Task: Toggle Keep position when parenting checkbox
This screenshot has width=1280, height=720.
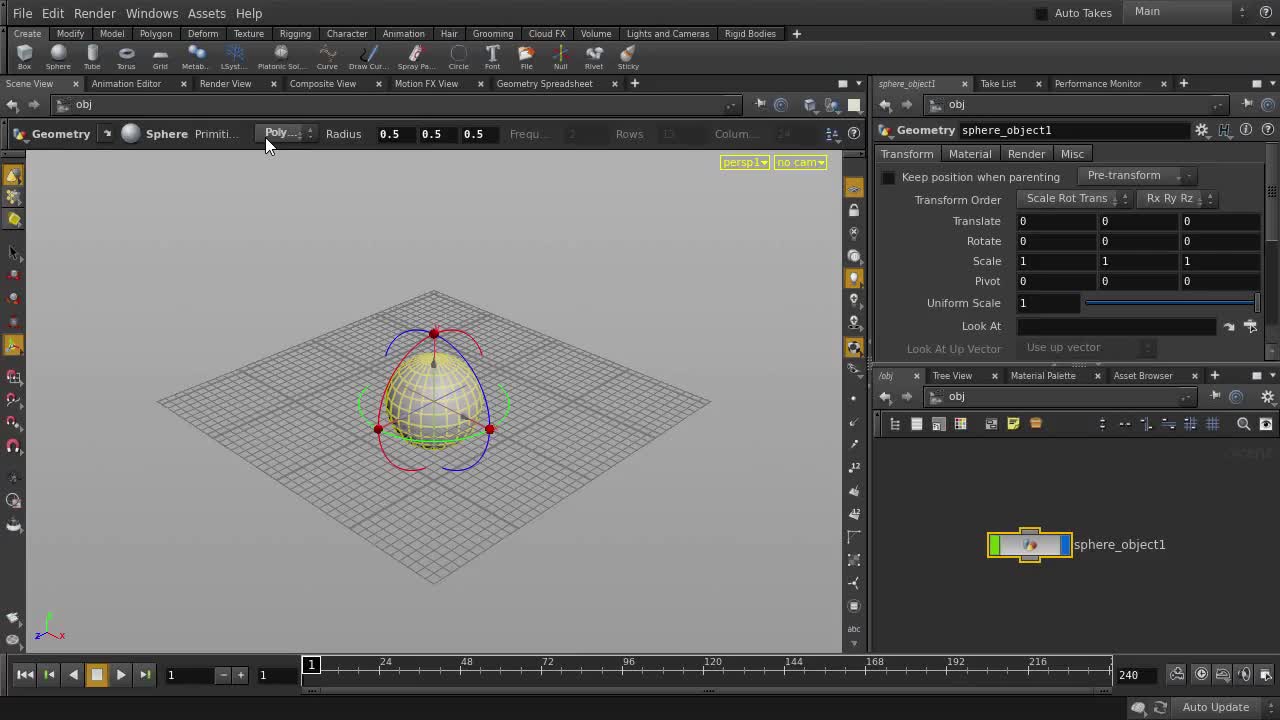Action: click(889, 177)
